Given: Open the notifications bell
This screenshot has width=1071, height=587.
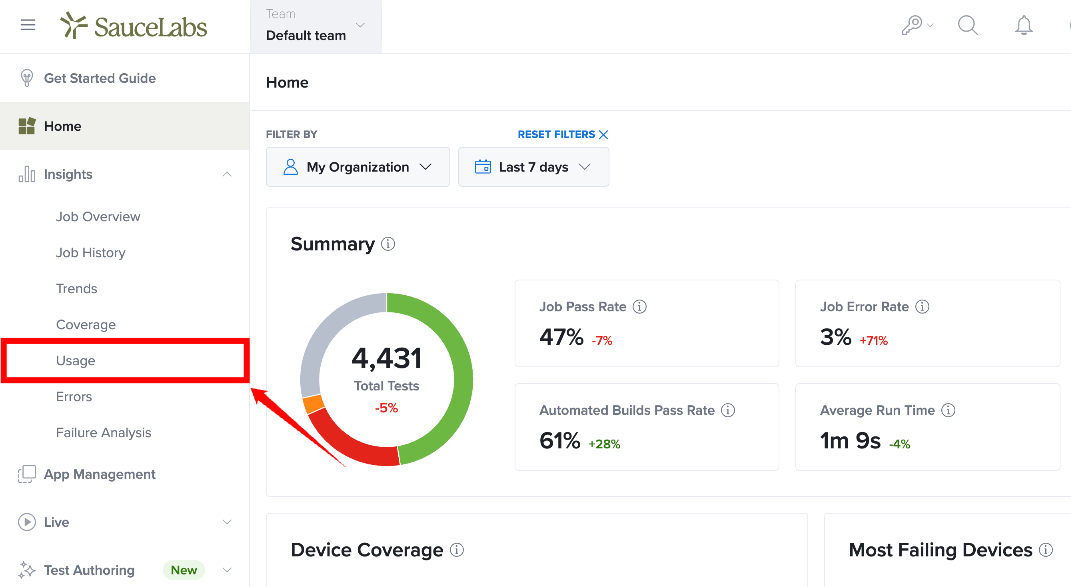Looking at the screenshot, I should 1023,25.
